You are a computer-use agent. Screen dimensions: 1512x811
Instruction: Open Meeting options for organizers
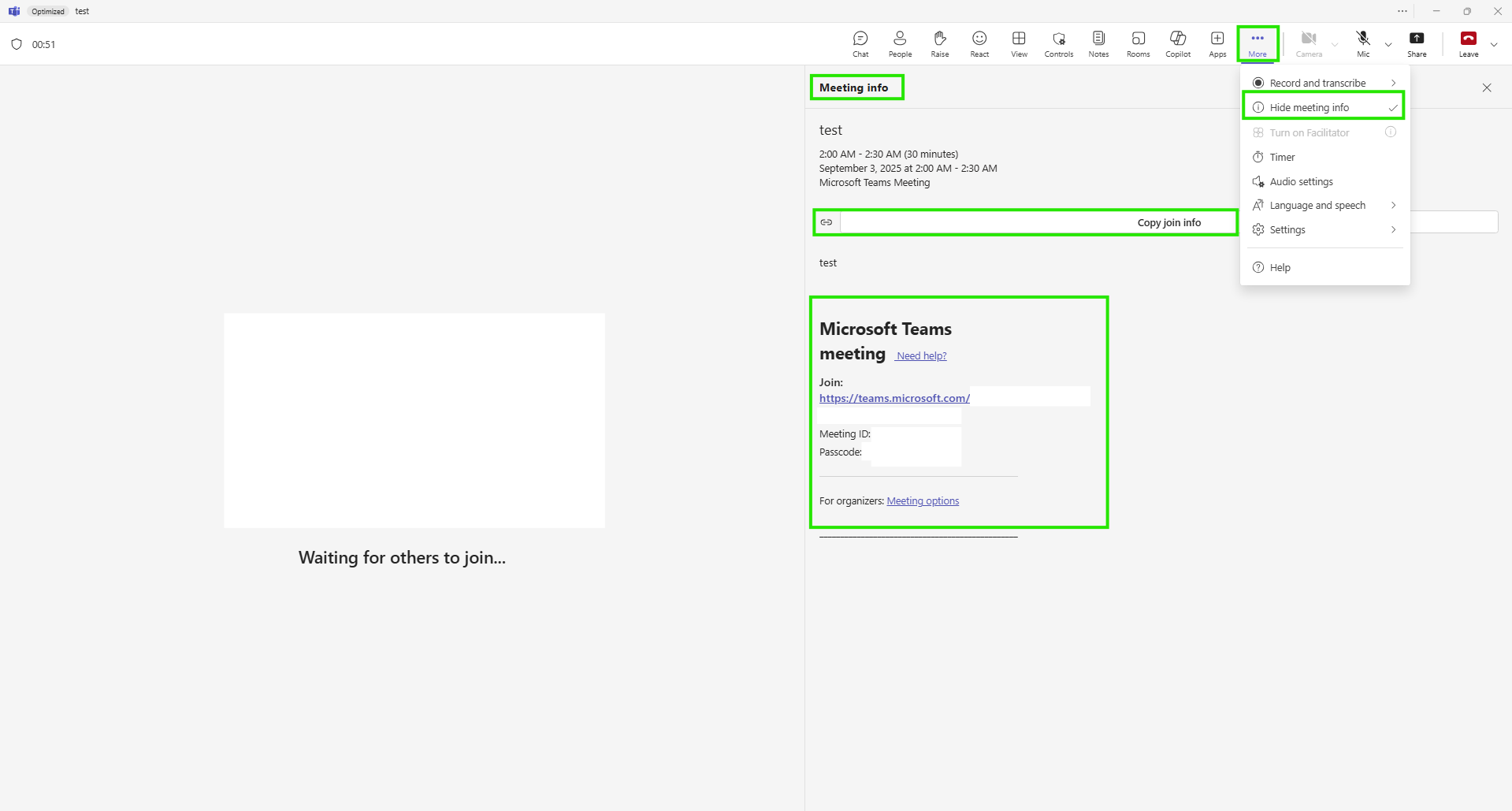coord(922,500)
